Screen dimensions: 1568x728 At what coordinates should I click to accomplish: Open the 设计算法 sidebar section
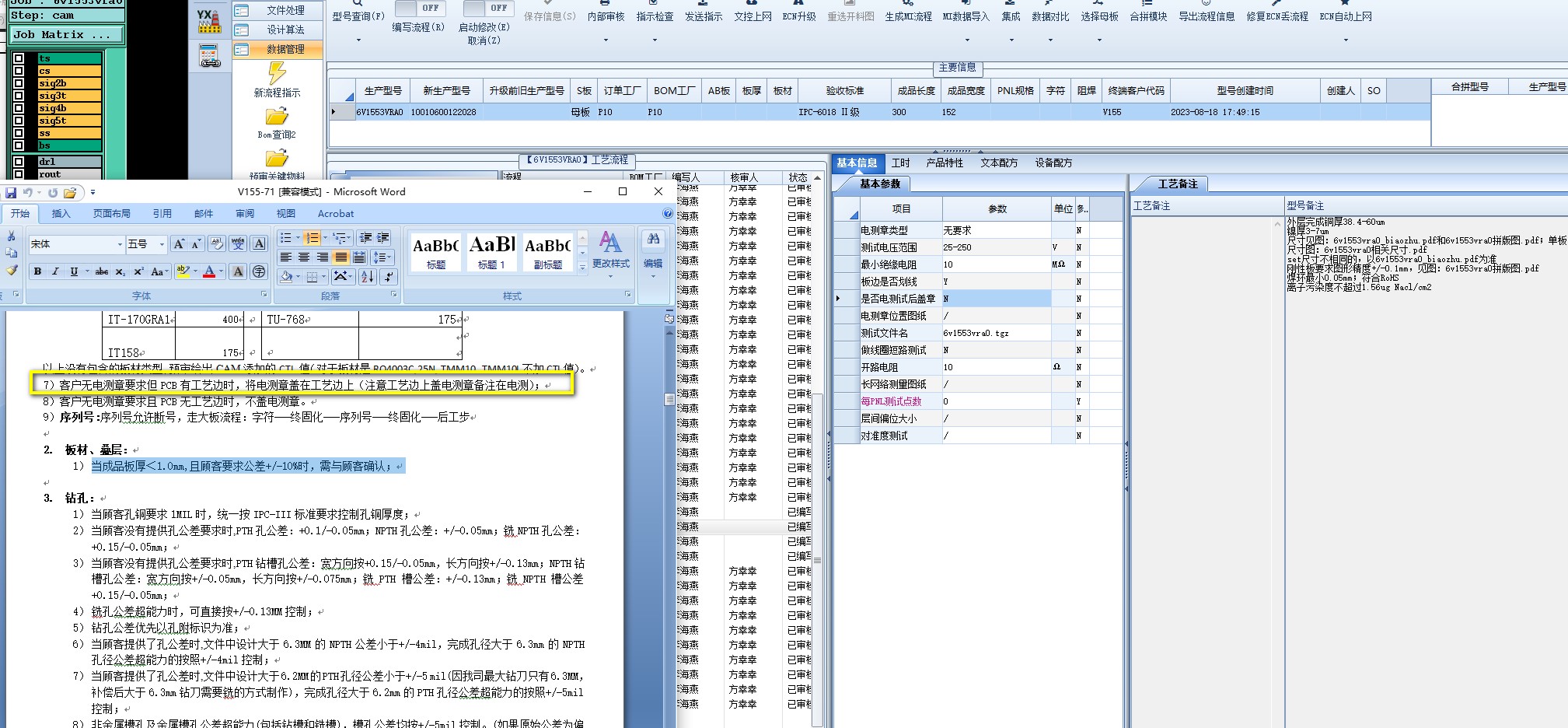(x=279, y=30)
